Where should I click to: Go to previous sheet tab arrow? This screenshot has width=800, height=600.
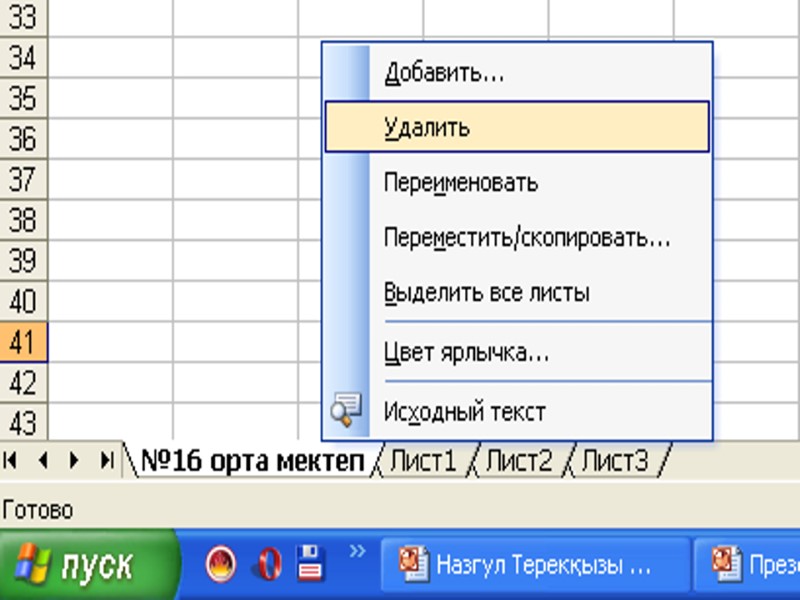coord(43,460)
